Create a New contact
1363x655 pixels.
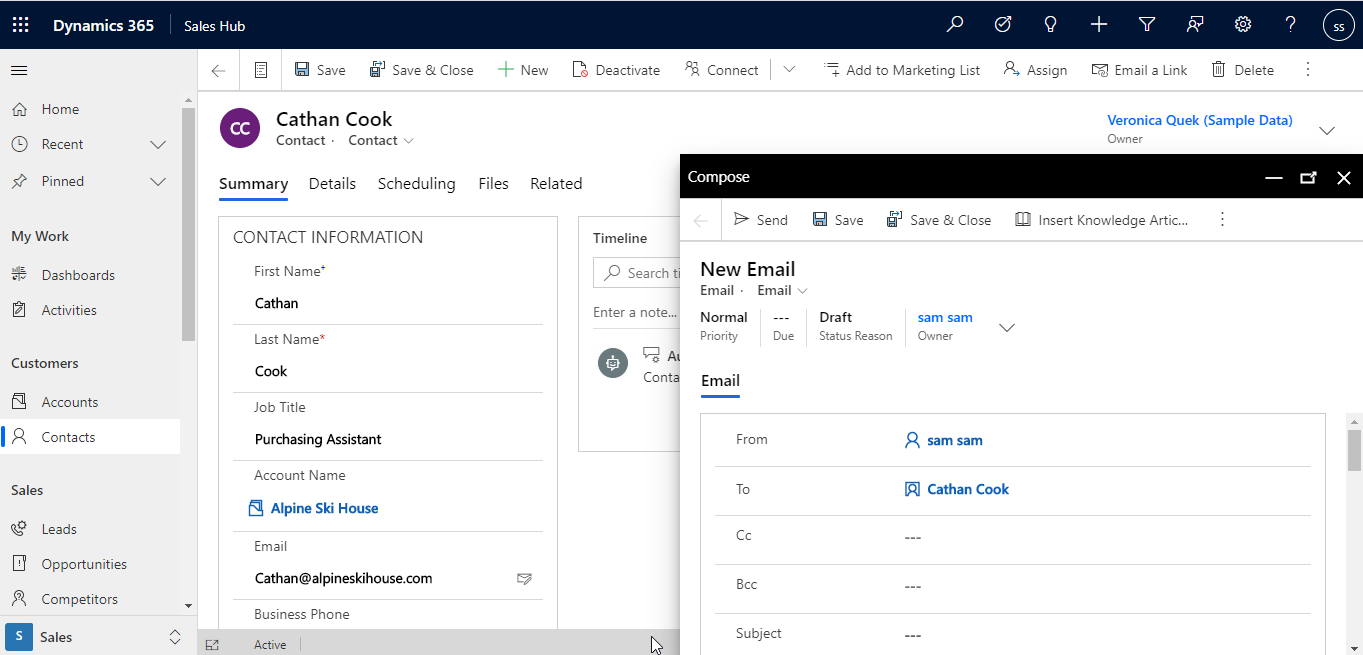523,70
